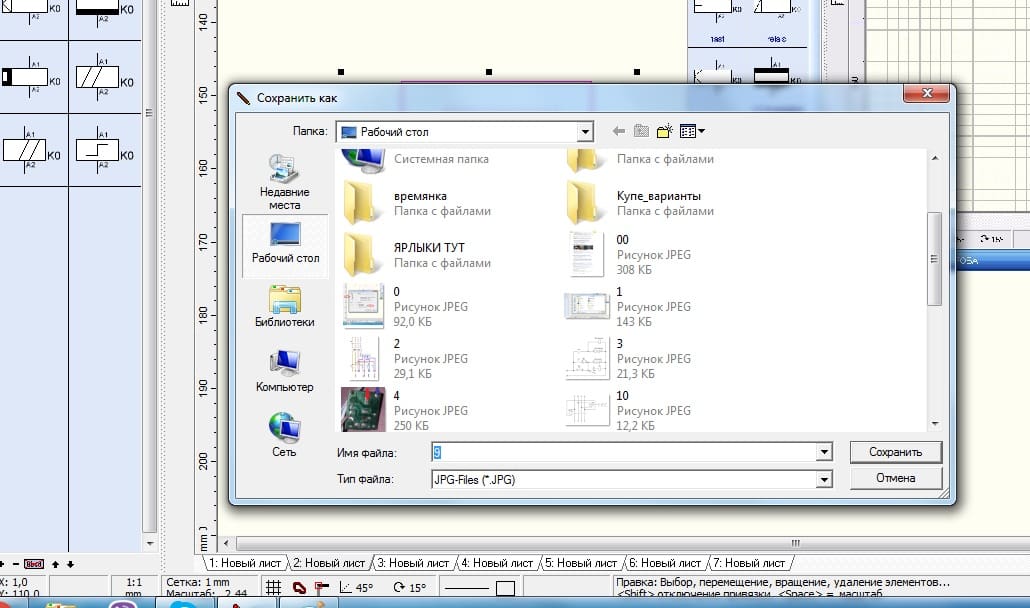Select Библиотеки in the places sidebar
This screenshot has width=1030, height=608.
[285, 306]
